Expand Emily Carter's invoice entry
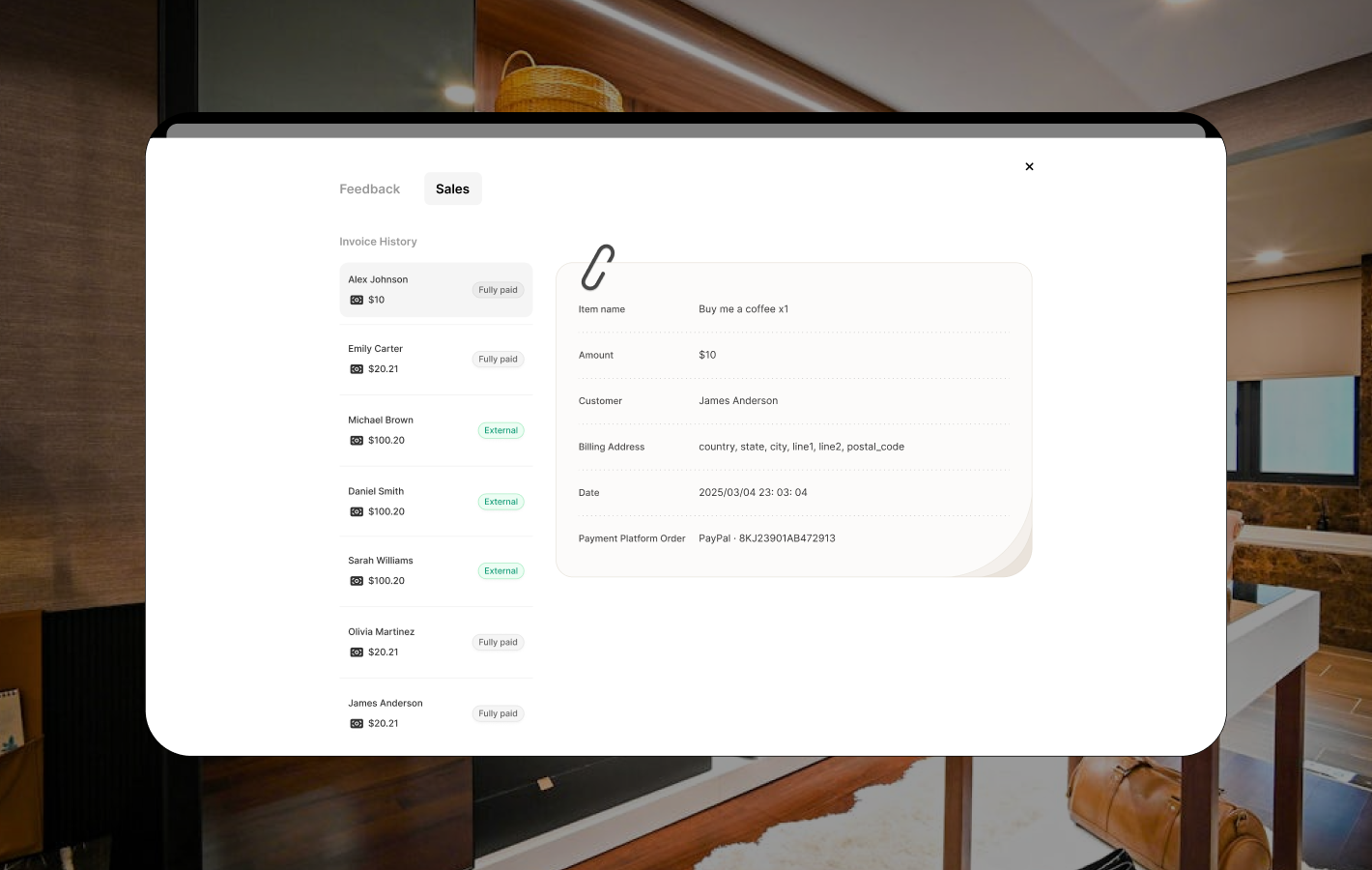 [x=436, y=359]
